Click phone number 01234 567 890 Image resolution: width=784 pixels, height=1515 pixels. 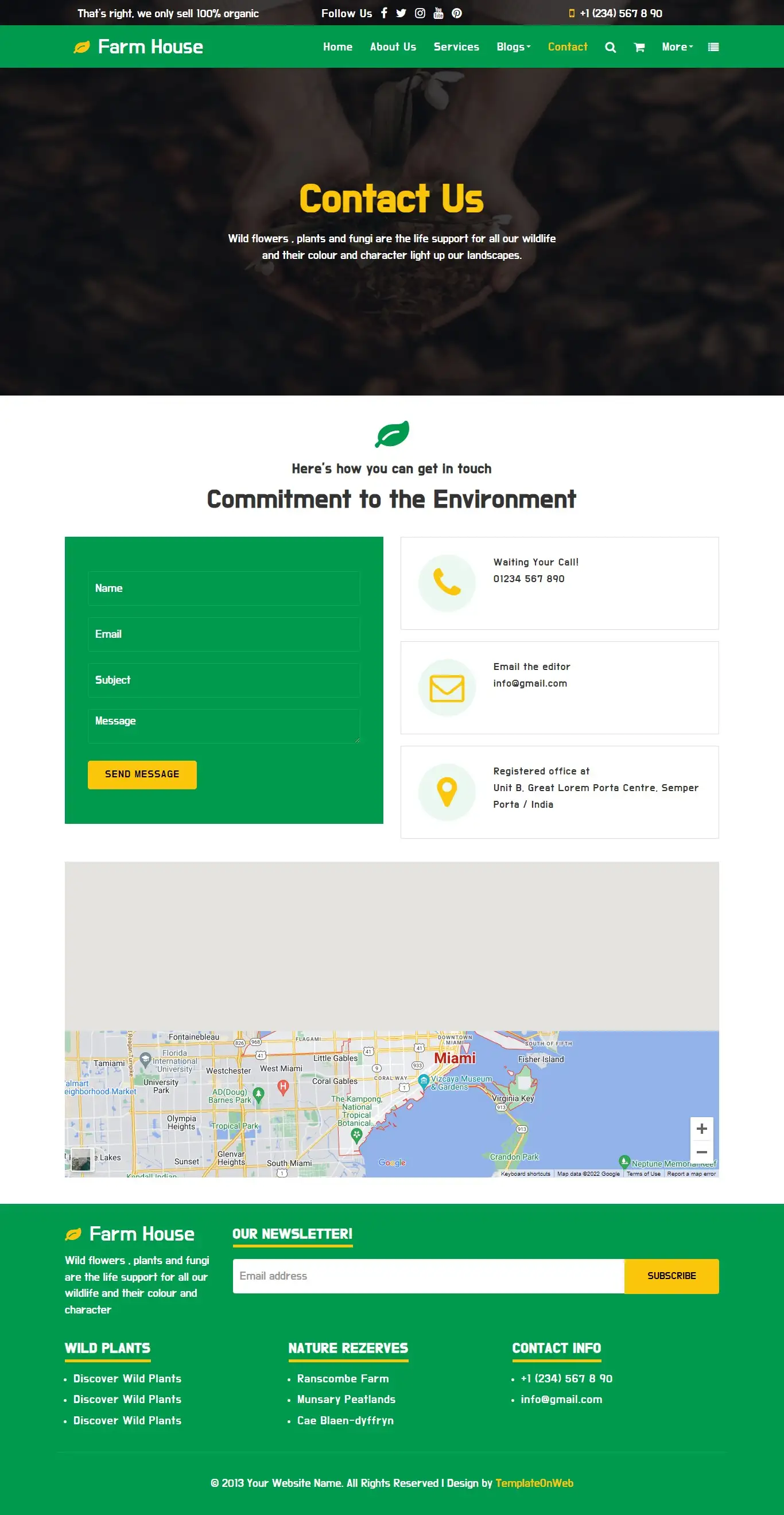pyautogui.click(x=529, y=579)
